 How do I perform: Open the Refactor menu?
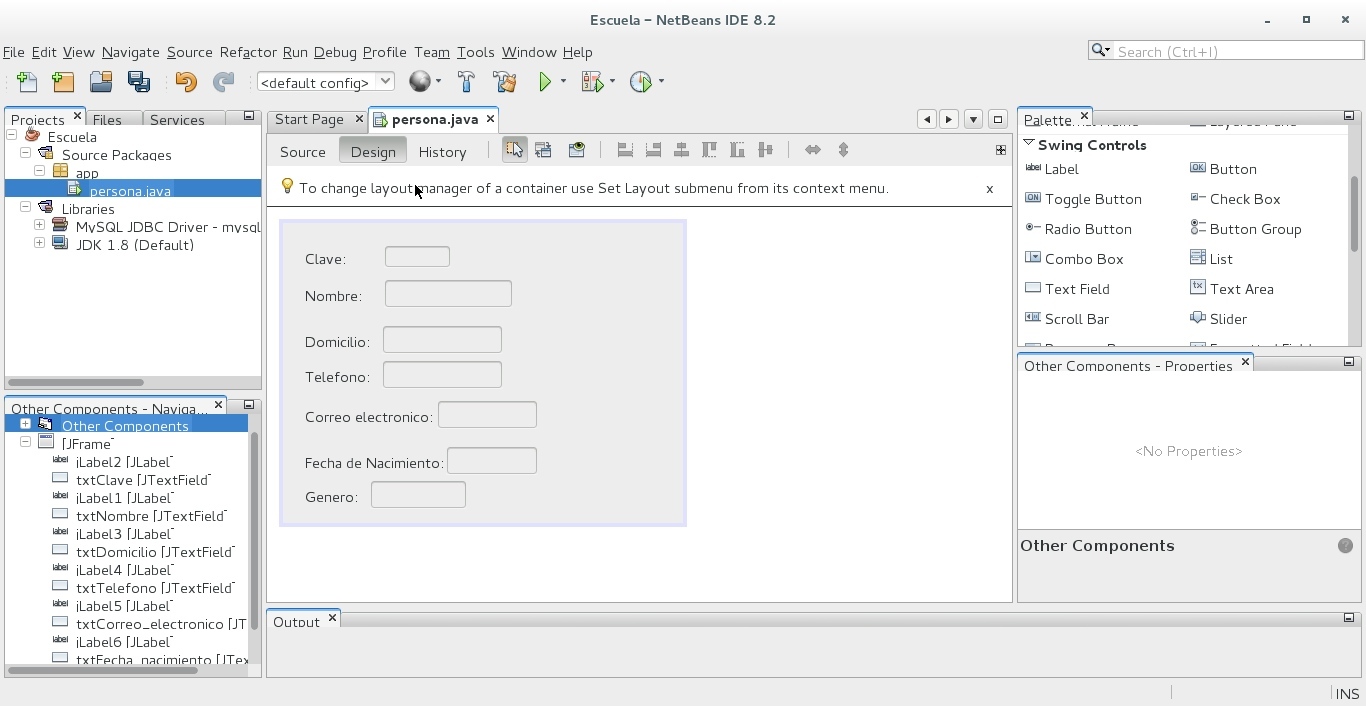click(247, 52)
